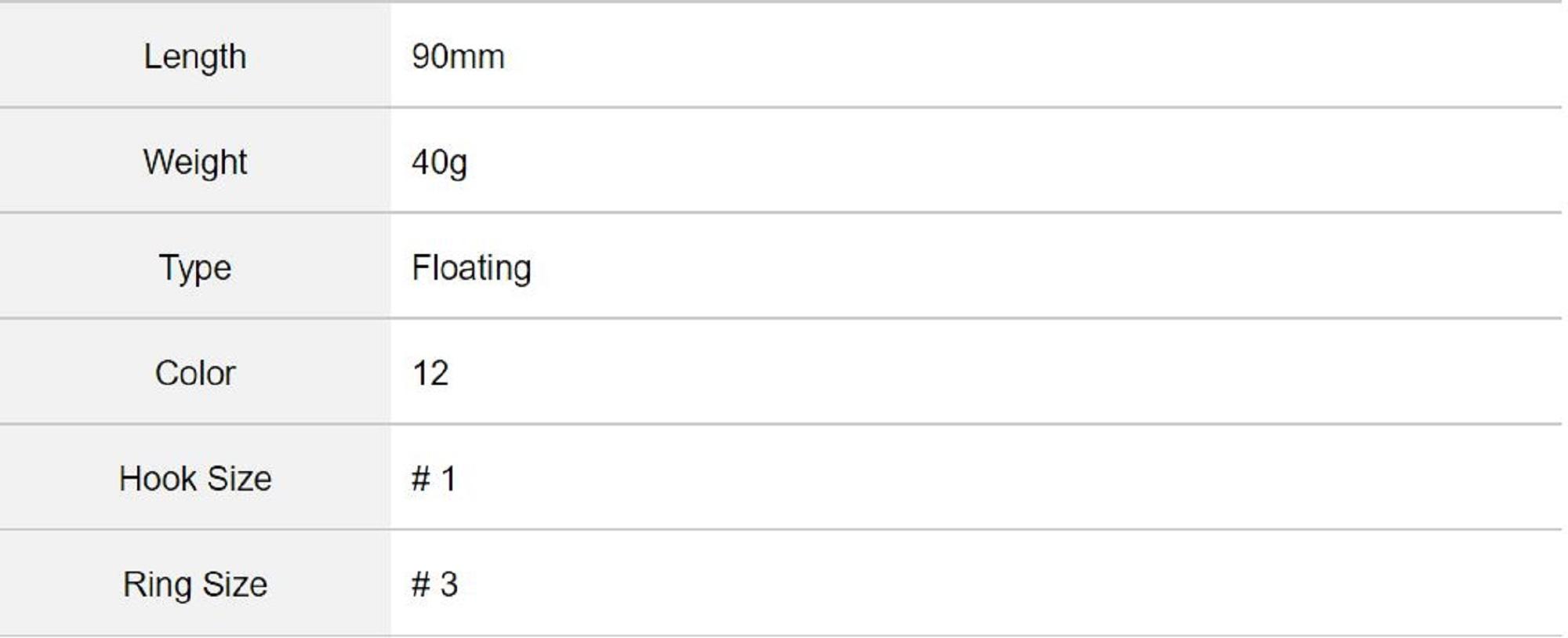Click the Weight label cell

click(194, 162)
